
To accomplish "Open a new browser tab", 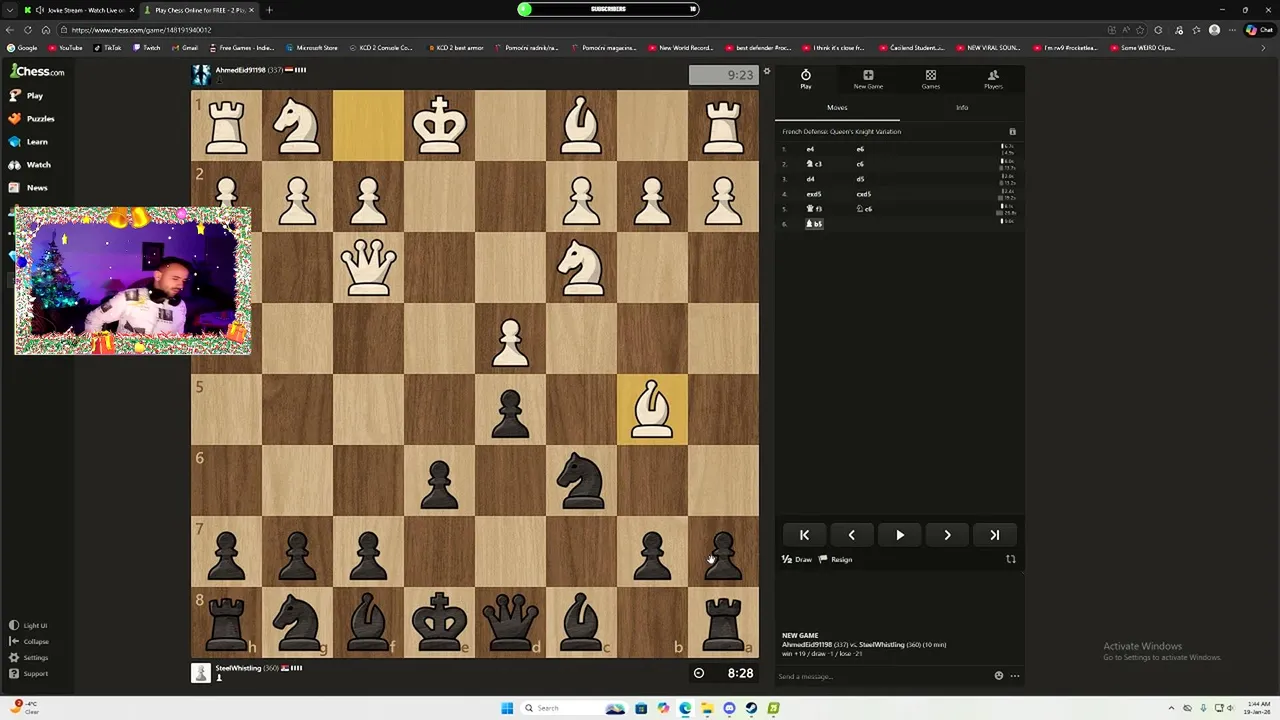I will pos(269,10).
